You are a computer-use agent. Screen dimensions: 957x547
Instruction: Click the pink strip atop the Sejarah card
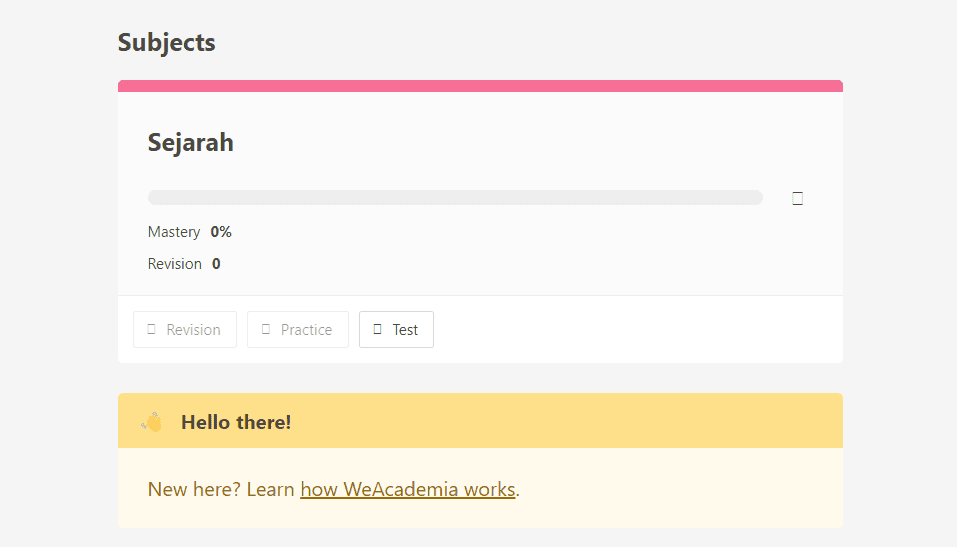pyautogui.click(x=480, y=86)
